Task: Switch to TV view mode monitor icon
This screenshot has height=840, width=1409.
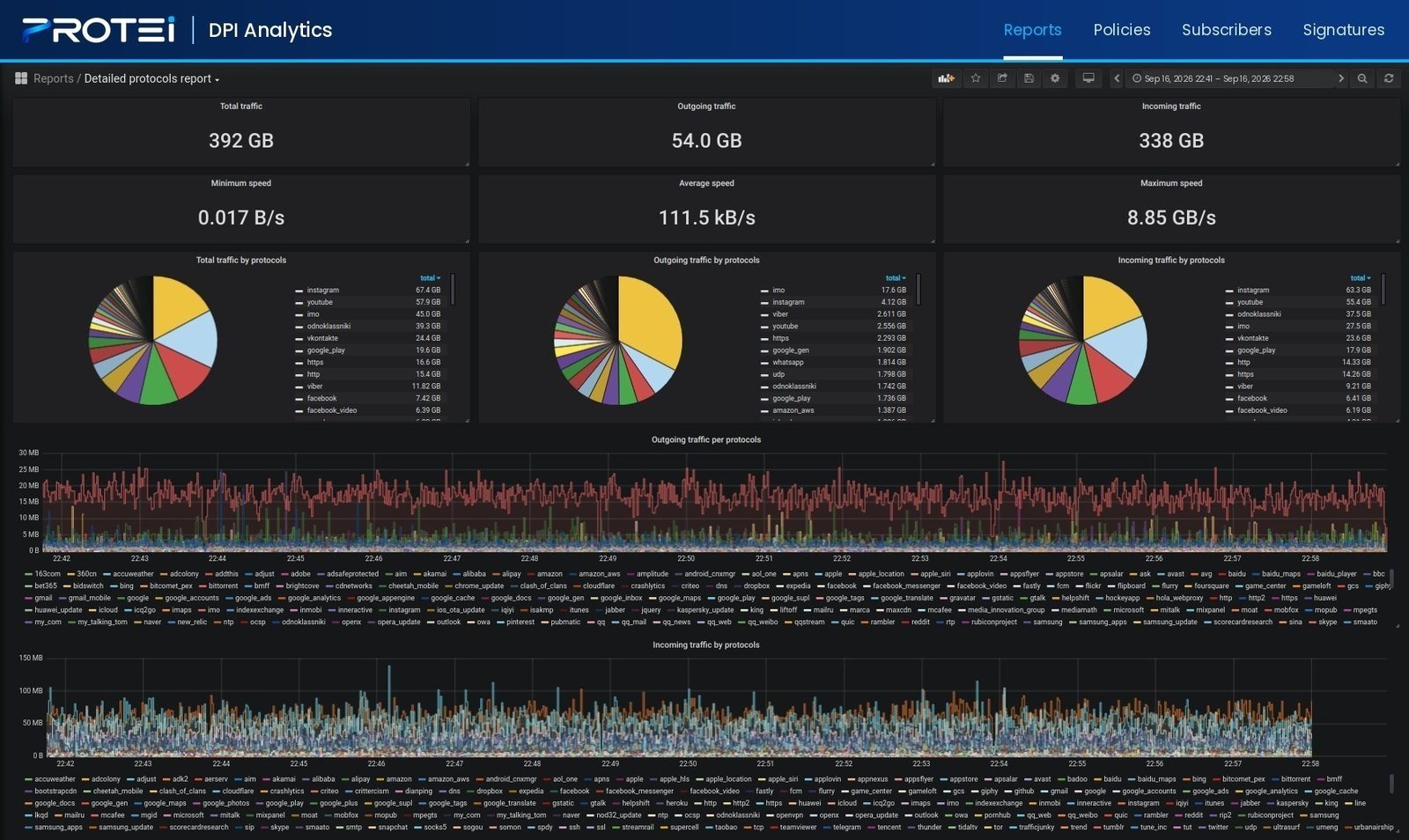Action: click(1088, 78)
